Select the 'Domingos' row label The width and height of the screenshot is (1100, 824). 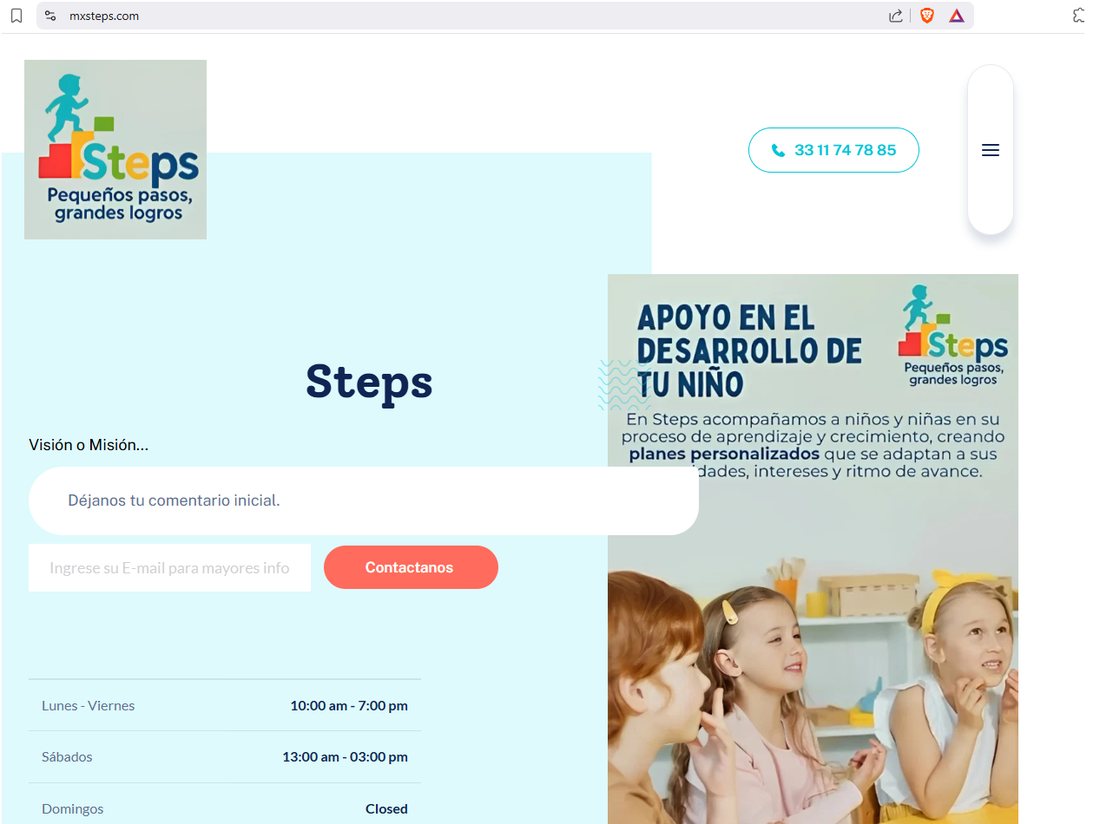click(72, 809)
